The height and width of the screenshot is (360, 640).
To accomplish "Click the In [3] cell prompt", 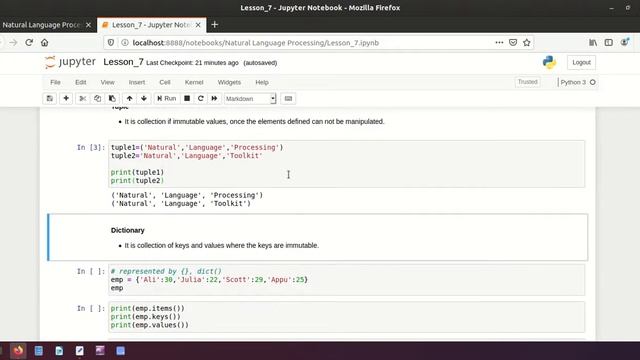I will click(x=91, y=147).
